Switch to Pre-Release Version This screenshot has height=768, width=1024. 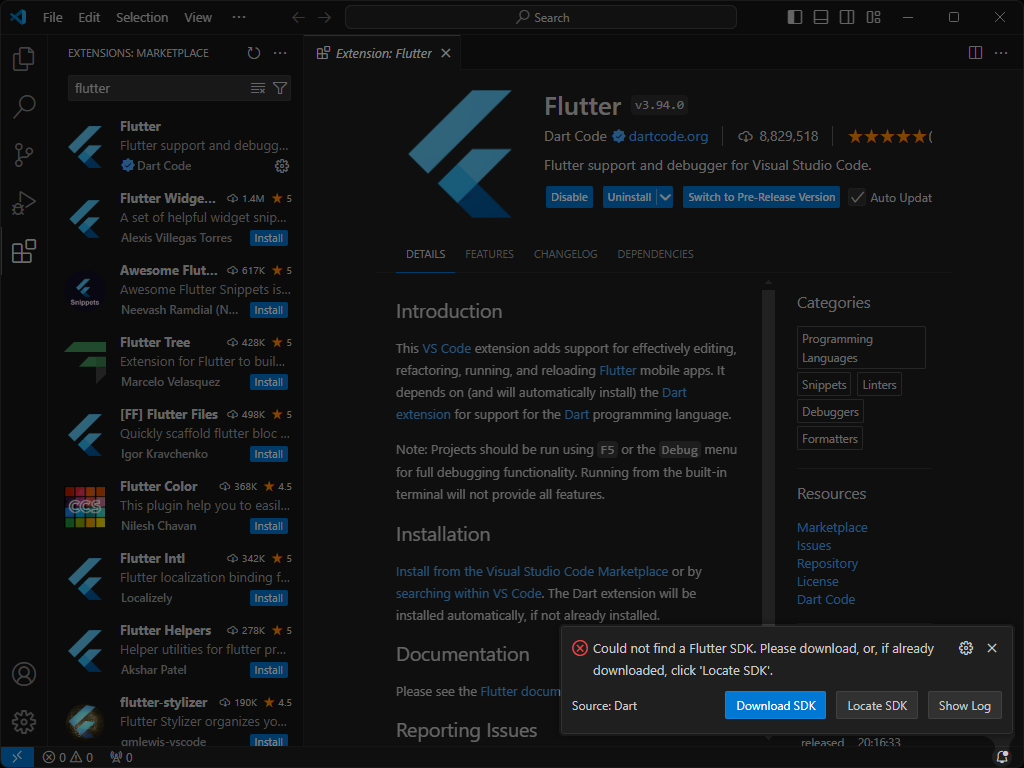[761, 197]
